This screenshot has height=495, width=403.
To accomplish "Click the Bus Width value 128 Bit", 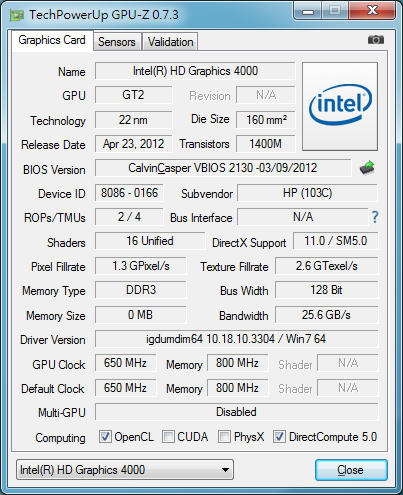I will pyautogui.click(x=327, y=290).
